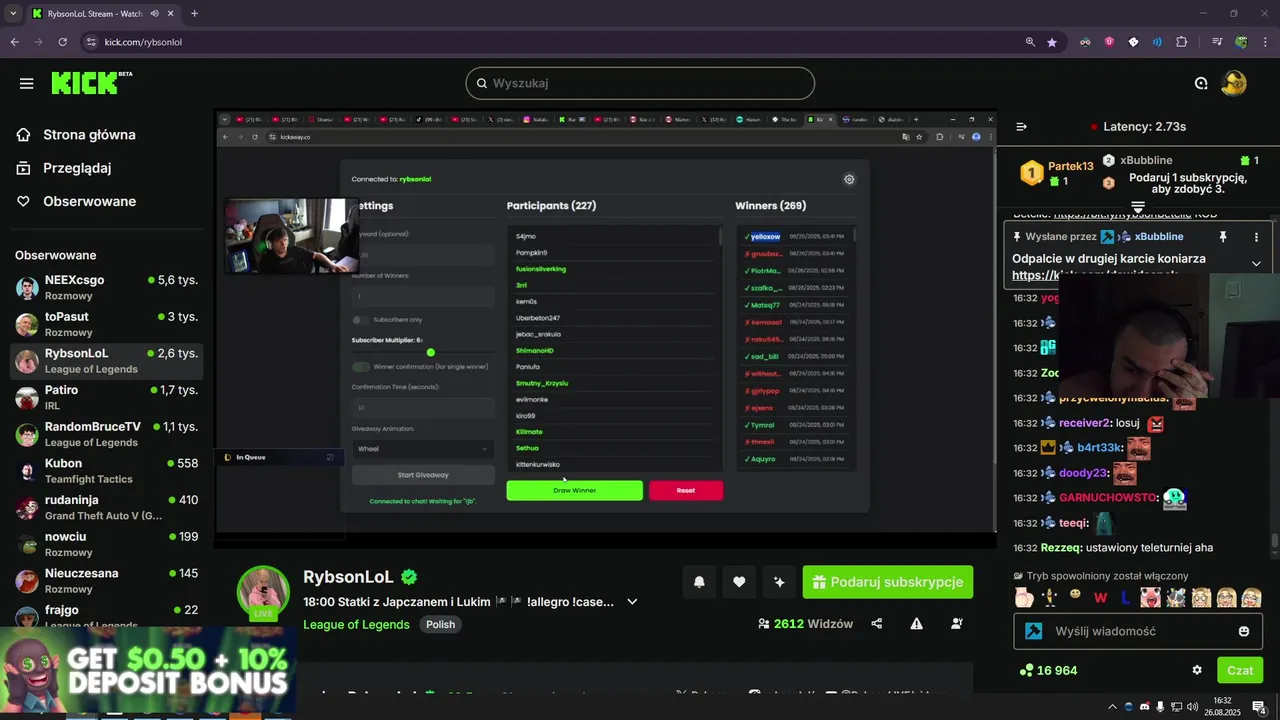The height and width of the screenshot is (720, 1280).
Task: Select the red W quick emote
Action: click(x=1100, y=598)
